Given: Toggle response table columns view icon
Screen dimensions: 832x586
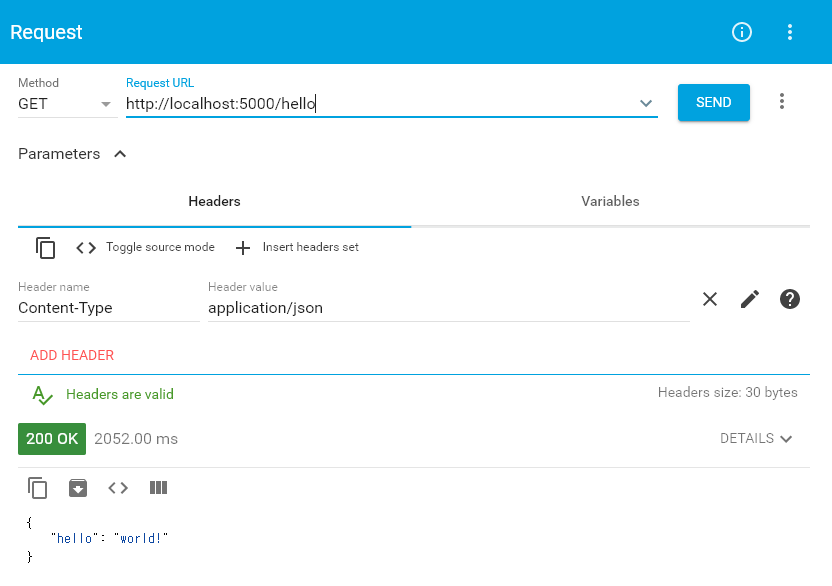Looking at the screenshot, I should click(x=158, y=488).
